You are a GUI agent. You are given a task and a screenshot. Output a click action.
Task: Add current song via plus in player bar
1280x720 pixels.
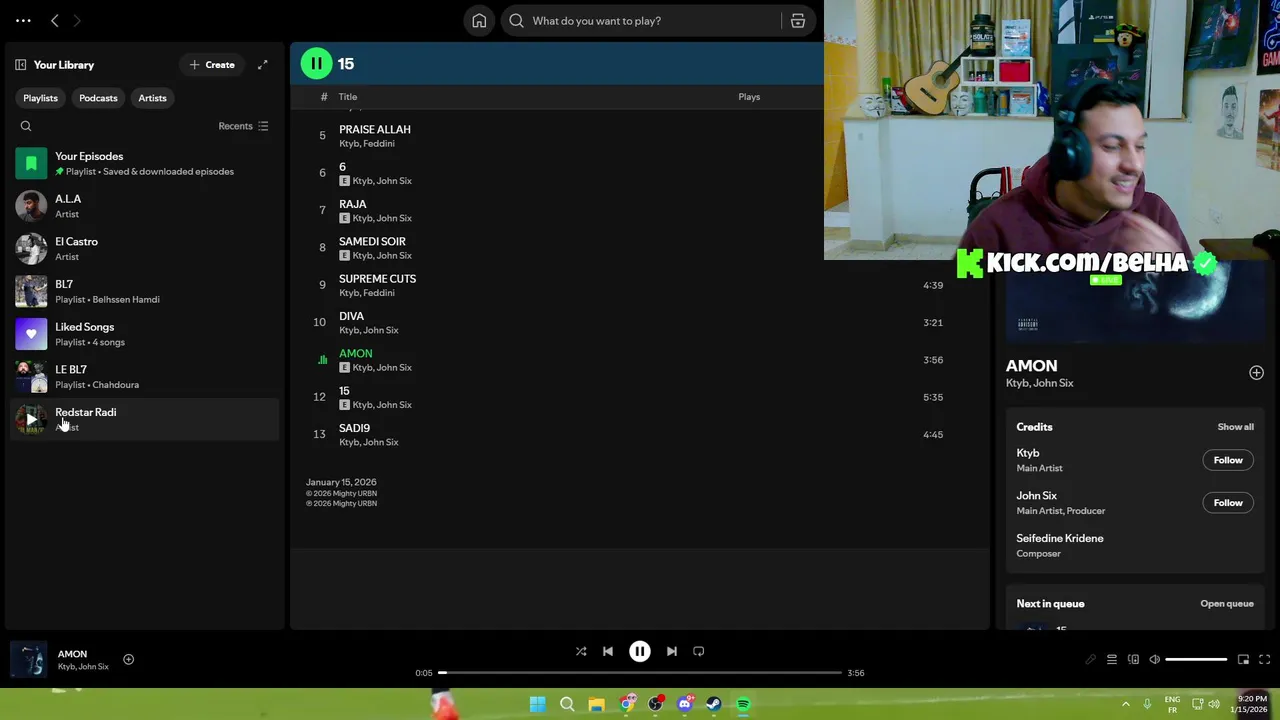pos(128,660)
